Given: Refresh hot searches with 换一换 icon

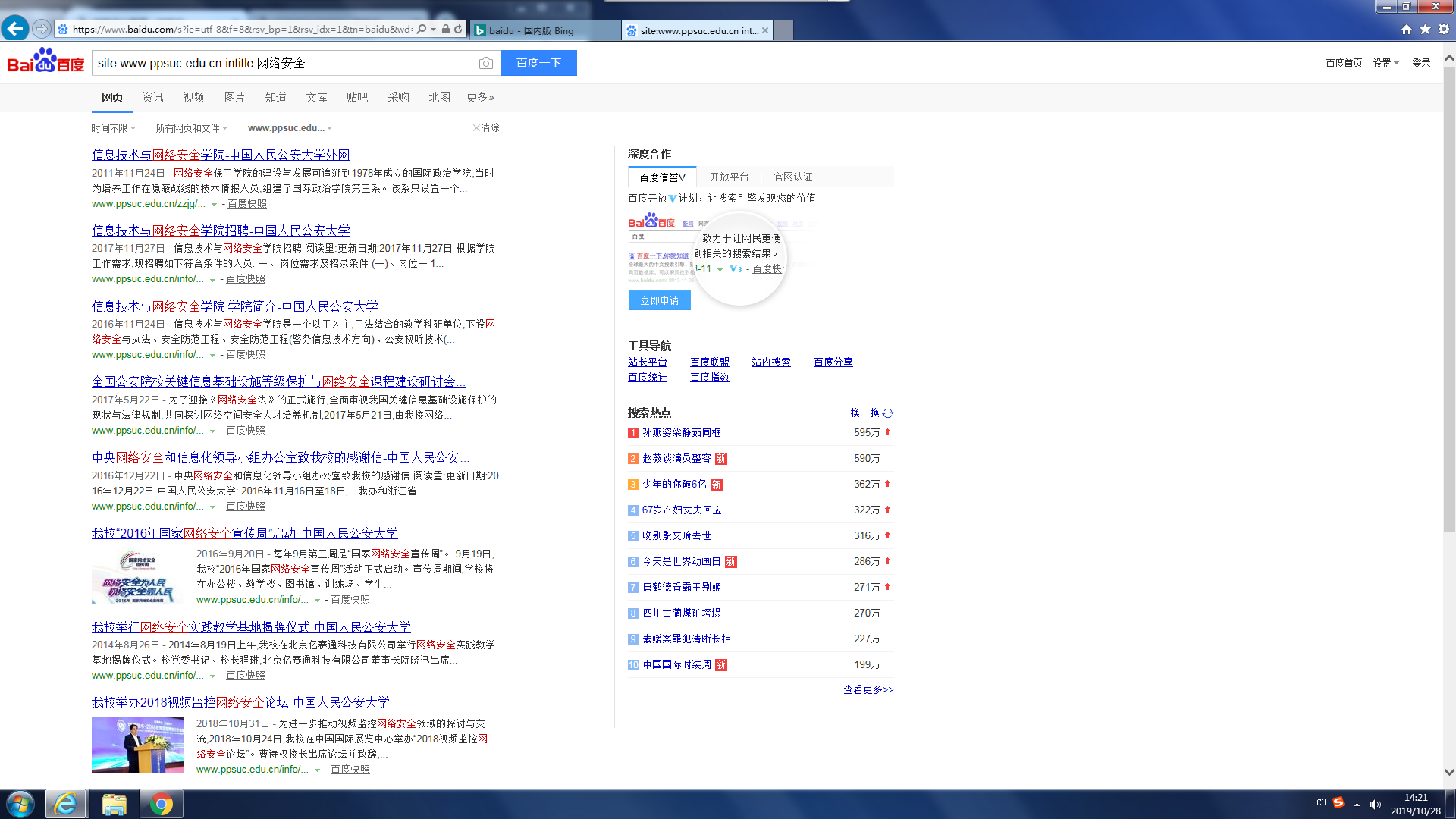Looking at the screenshot, I should pos(888,413).
